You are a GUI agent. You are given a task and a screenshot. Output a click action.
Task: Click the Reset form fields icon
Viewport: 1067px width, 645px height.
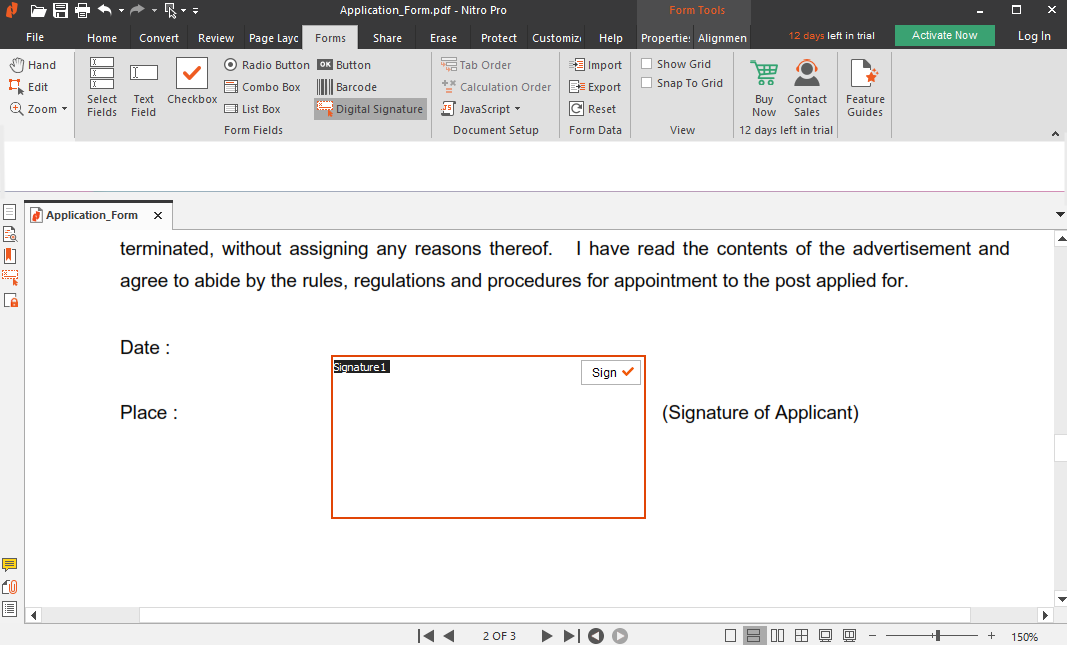coord(591,108)
